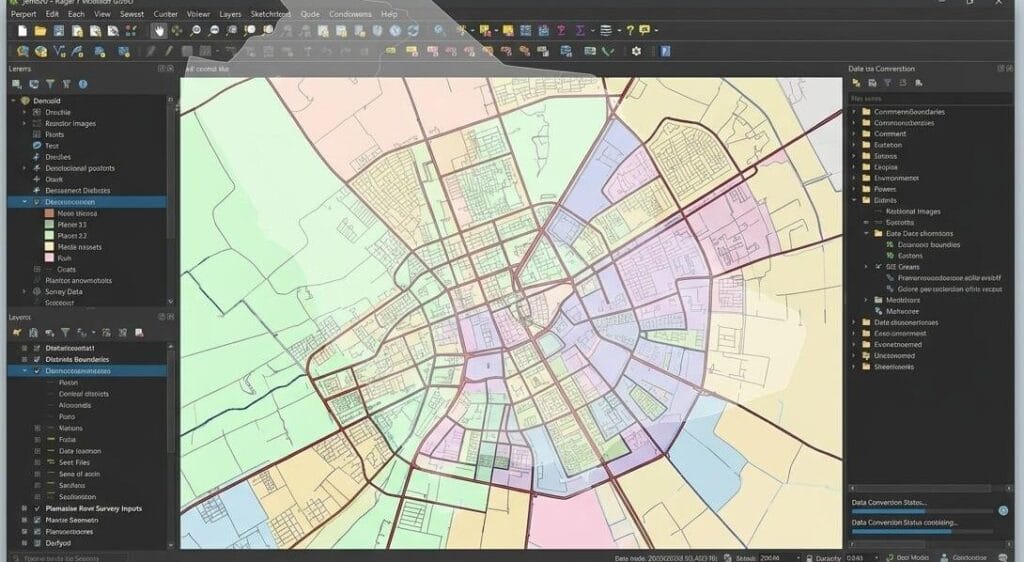This screenshot has width=1024, height=562.
Task: Collapse the Data Dace dliomtons folder
Action: (867, 234)
